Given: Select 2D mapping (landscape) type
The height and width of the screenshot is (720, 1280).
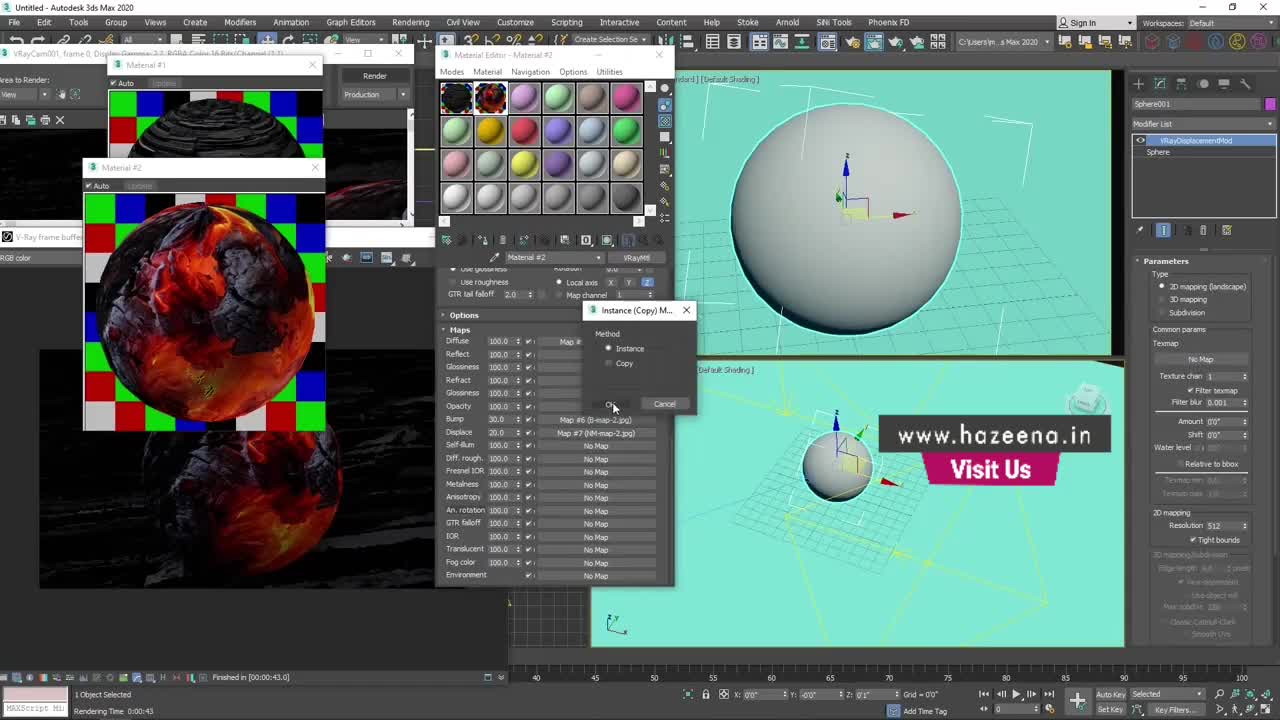Looking at the screenshot, I should pos(1162,286).
